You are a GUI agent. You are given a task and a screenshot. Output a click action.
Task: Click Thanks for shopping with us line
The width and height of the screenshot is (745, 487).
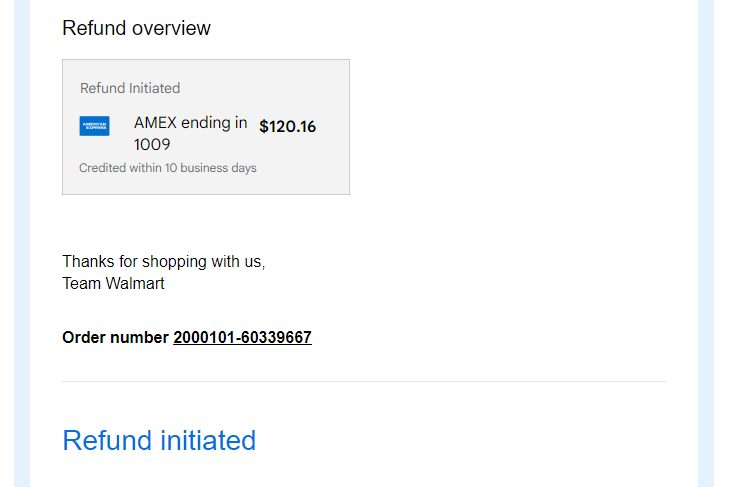(163, 261)
